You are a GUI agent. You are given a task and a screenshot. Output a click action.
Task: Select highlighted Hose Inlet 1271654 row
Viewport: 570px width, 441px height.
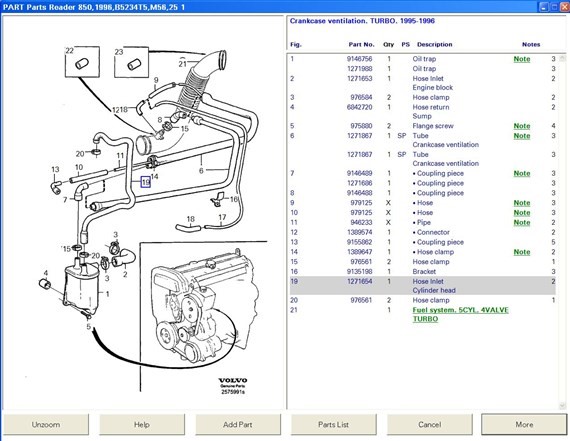point(423,285)
